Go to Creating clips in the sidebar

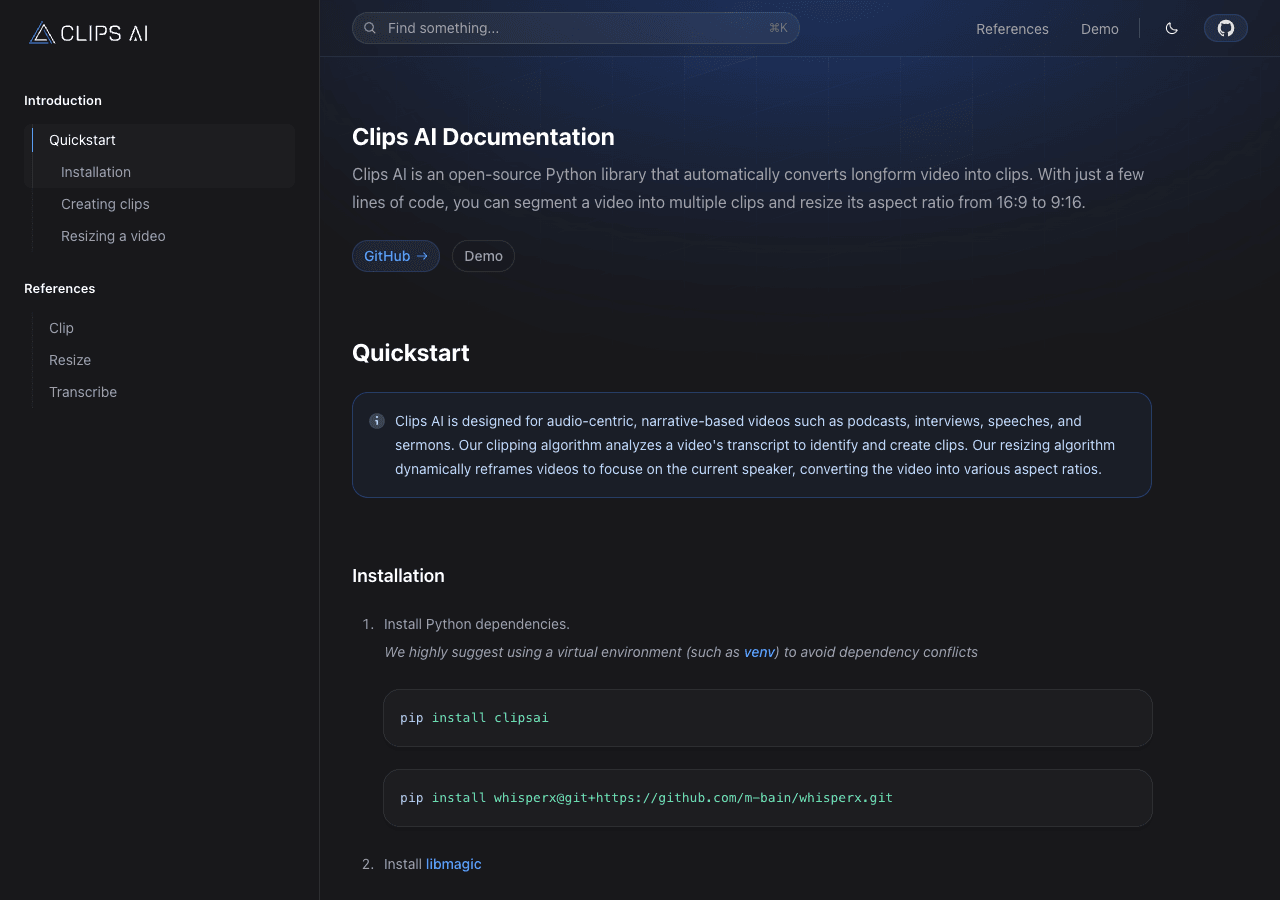pos(105,204)
